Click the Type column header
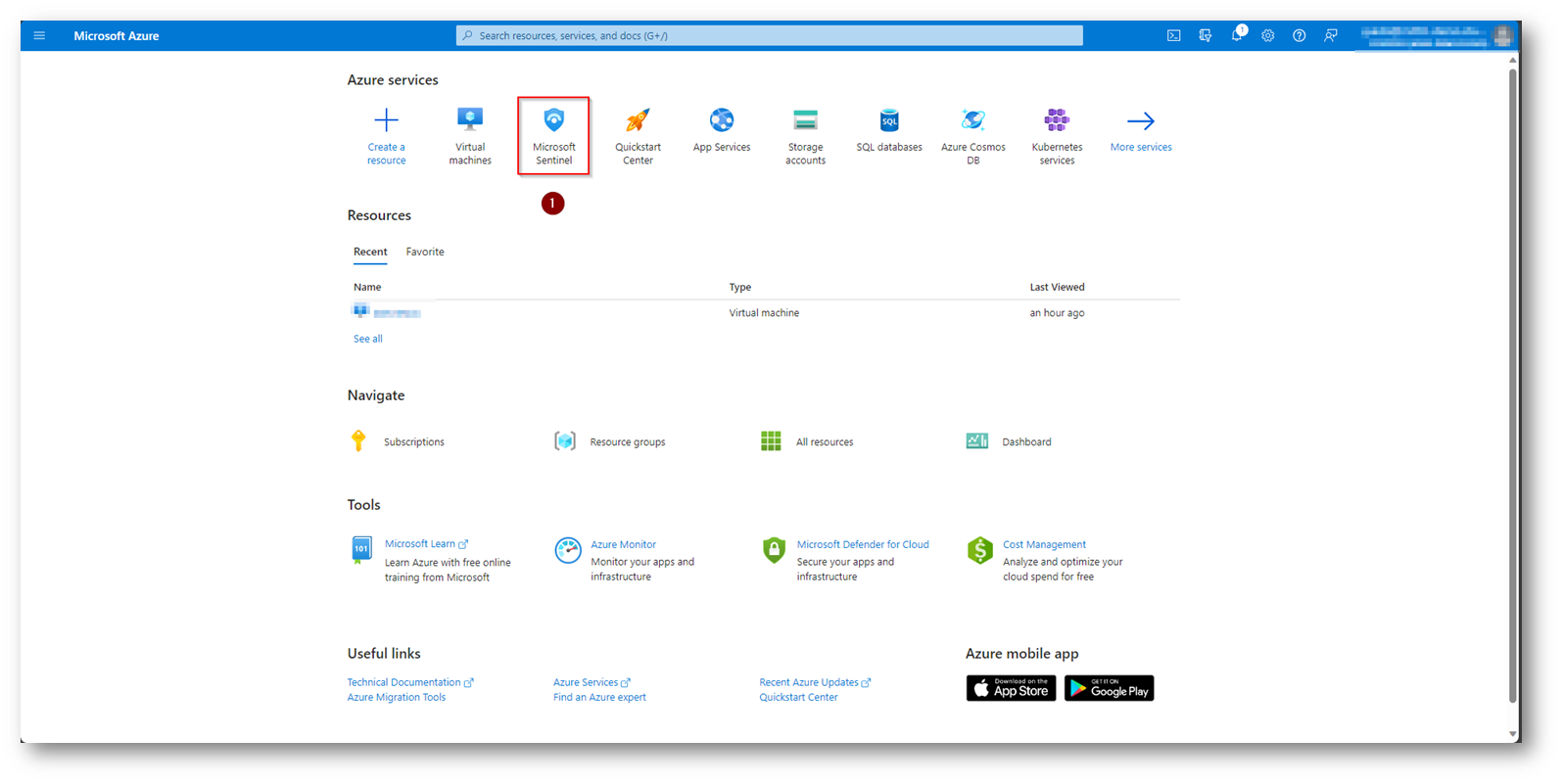The image size is (1563, 784). 740,287
